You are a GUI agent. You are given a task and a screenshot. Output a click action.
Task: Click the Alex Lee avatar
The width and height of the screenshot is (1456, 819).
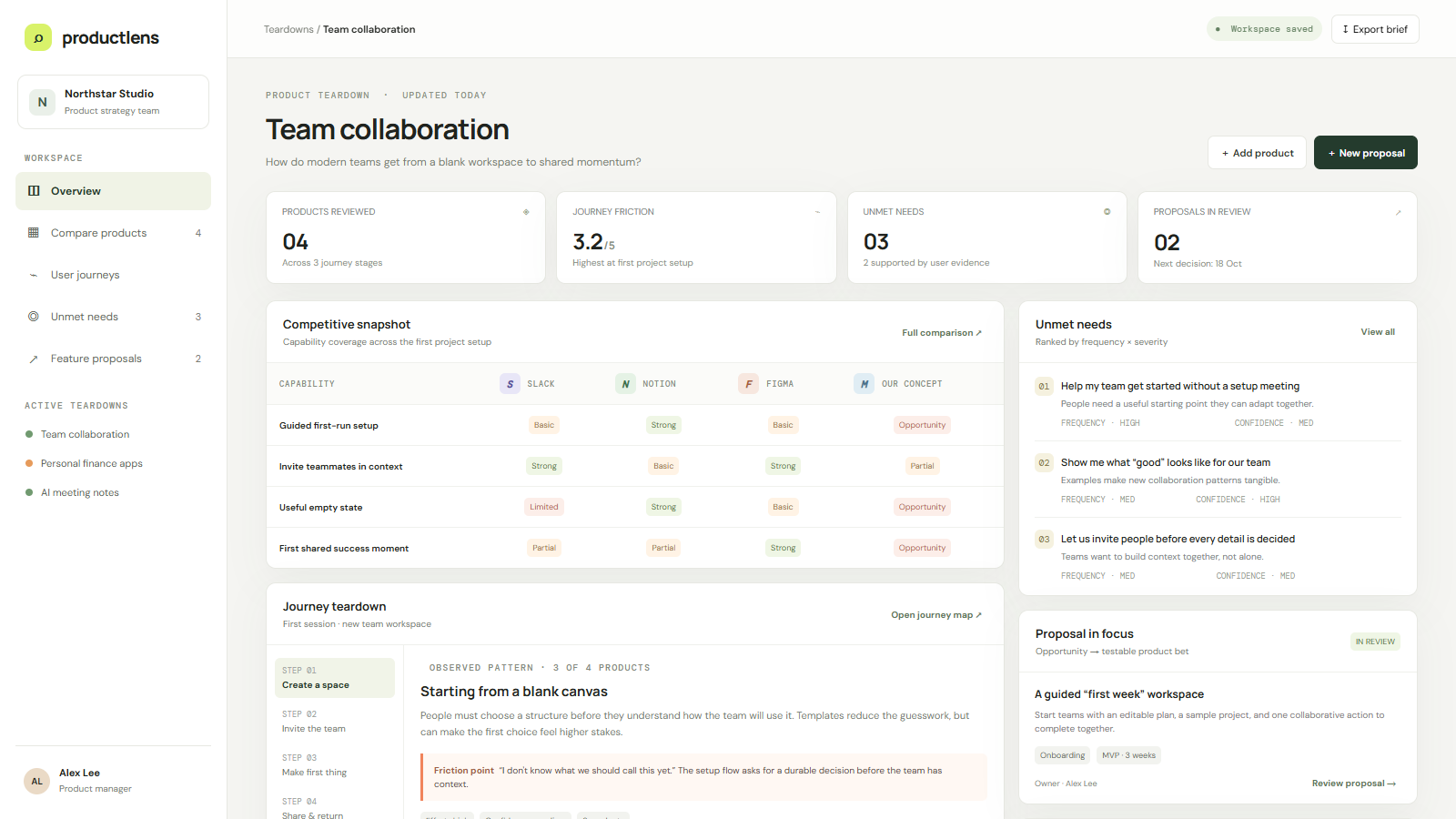(x=37, y=781)
